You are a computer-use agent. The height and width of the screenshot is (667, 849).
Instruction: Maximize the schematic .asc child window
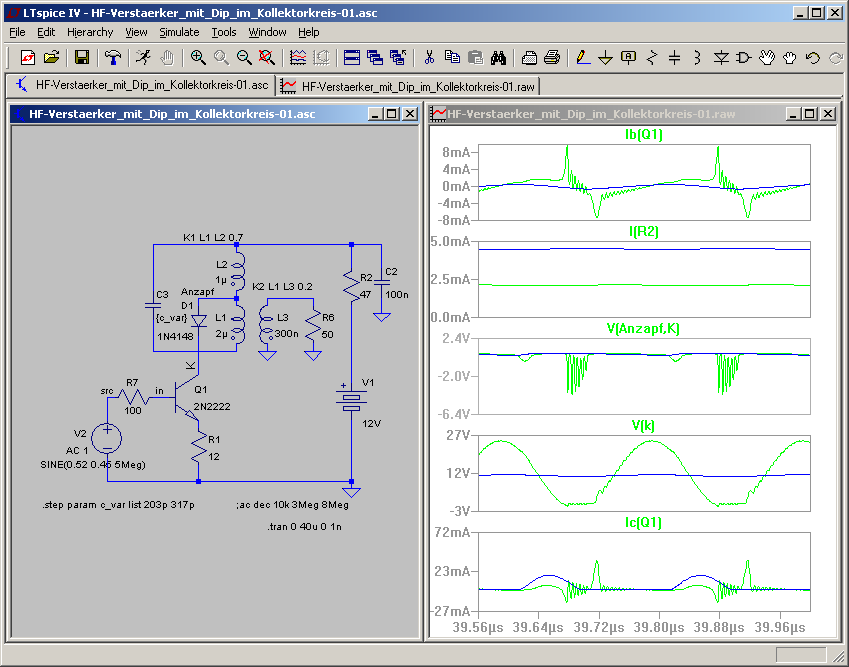coord(392,114)
